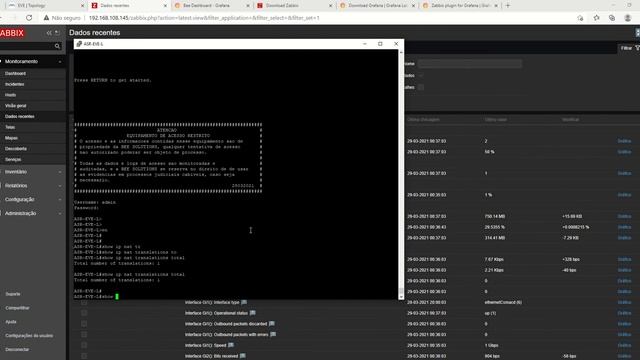Select the 'up (1)' status value
This screenshot has height=360, width=640.
[x=490, y=313]
